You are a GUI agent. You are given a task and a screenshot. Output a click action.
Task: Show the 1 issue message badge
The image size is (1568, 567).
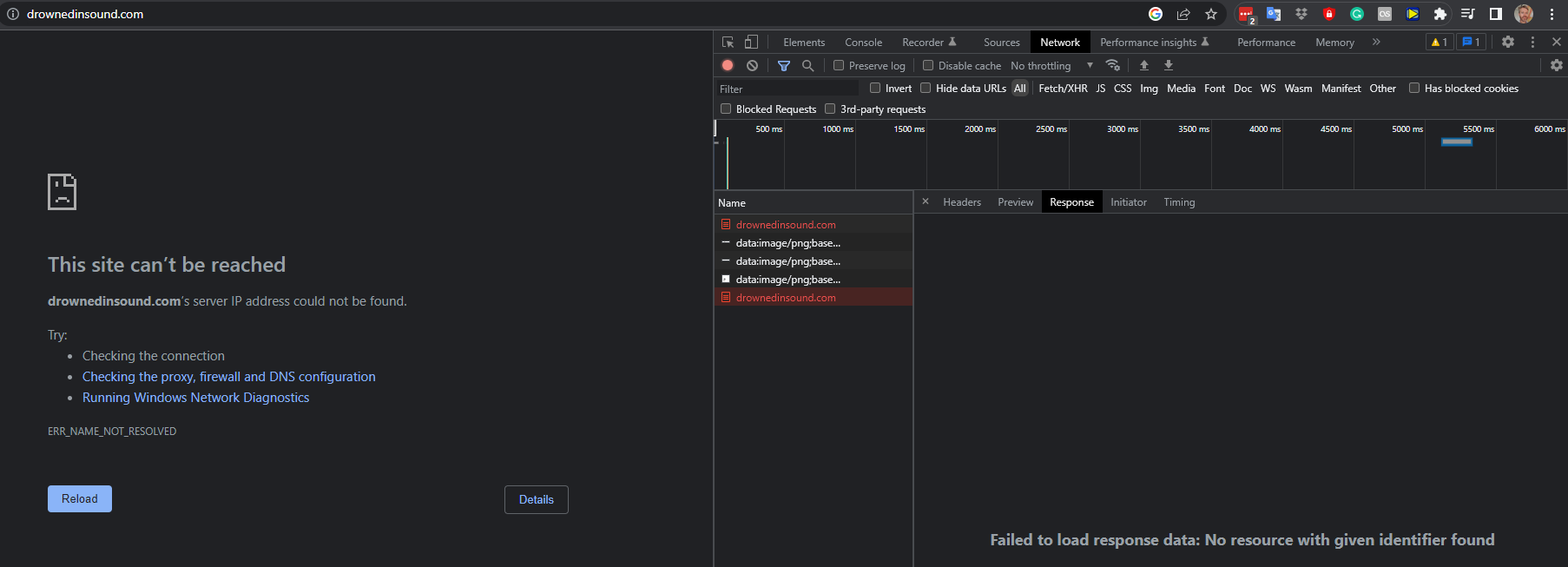coord(1471,42)
